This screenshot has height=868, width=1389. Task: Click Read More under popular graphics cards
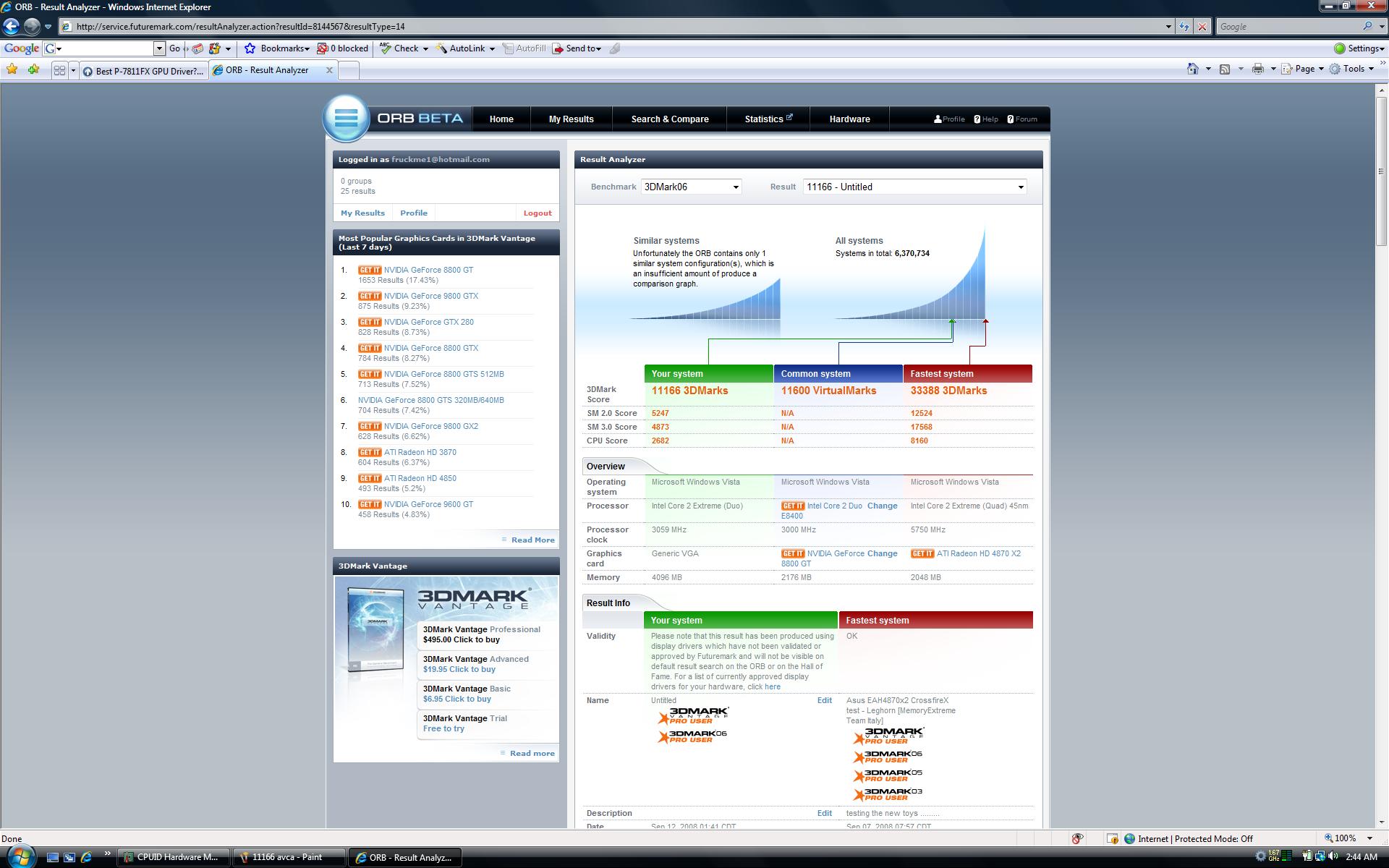pyautogui.click(x=532, y=540)
